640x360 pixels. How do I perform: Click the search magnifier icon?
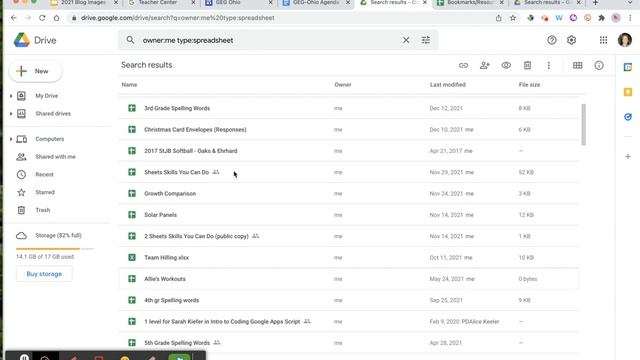(x=130, y=40)
